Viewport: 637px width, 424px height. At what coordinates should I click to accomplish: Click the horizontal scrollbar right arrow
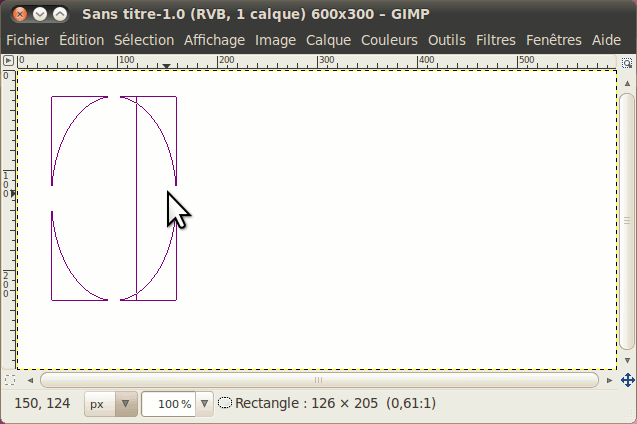609,380
